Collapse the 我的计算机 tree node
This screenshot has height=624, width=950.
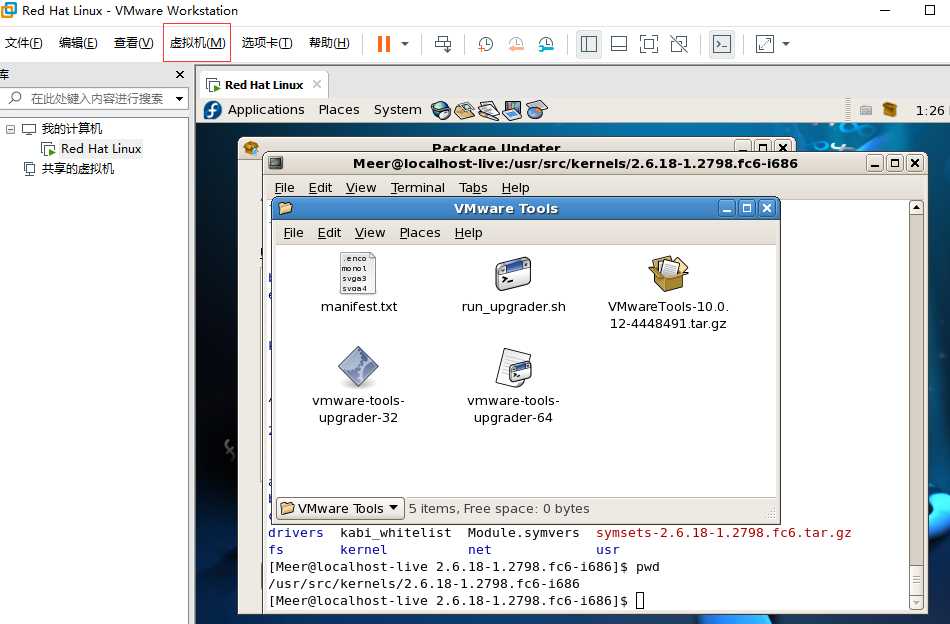coord(10,129)
